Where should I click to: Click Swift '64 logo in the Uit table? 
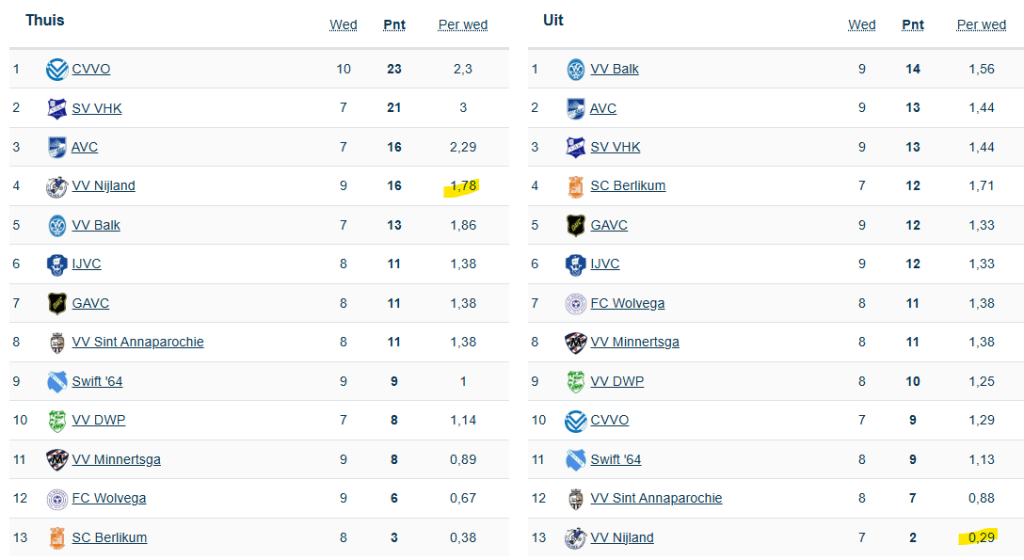point(575,460)
